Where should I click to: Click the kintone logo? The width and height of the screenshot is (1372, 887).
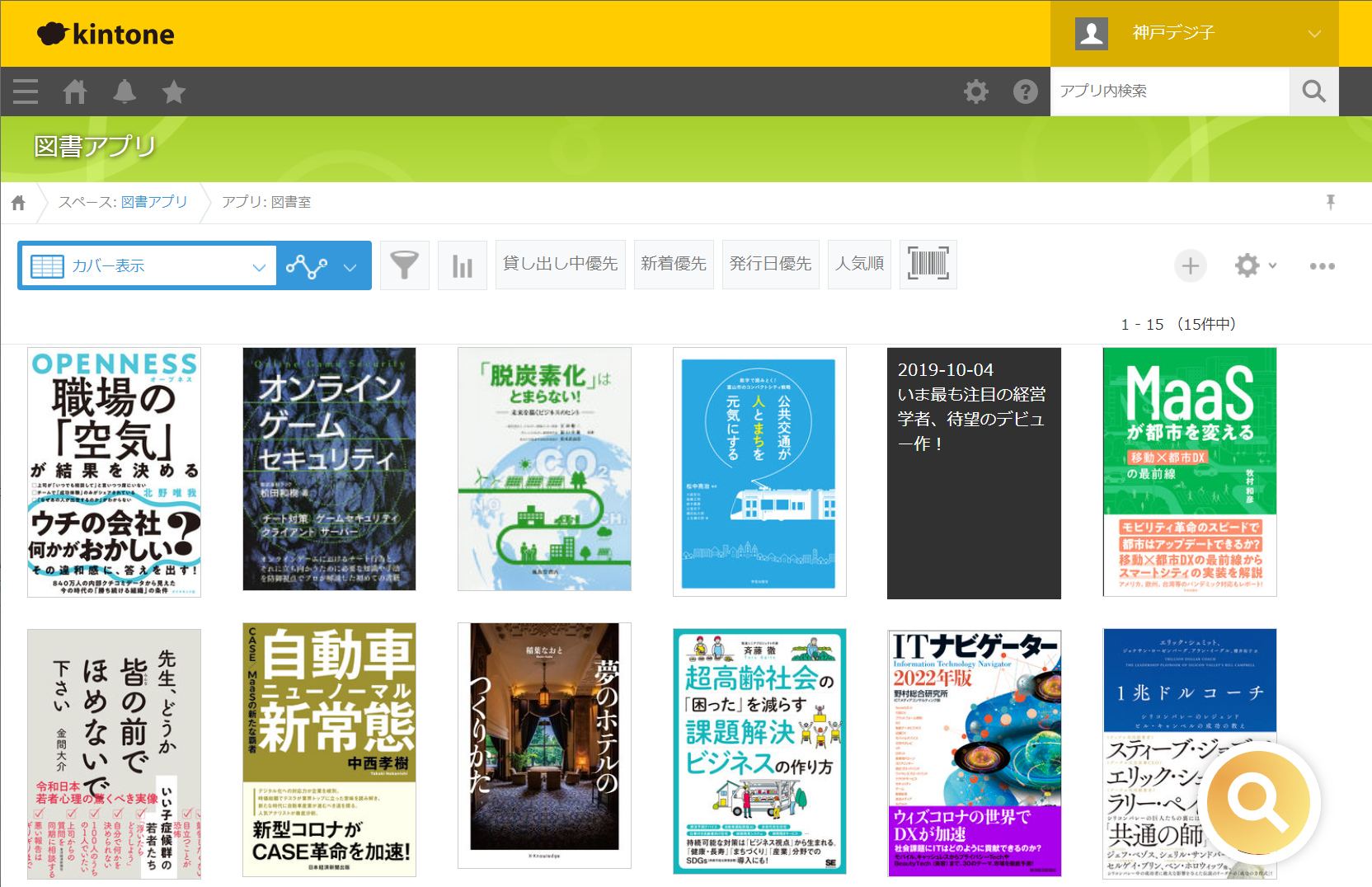tap(106, 34)
